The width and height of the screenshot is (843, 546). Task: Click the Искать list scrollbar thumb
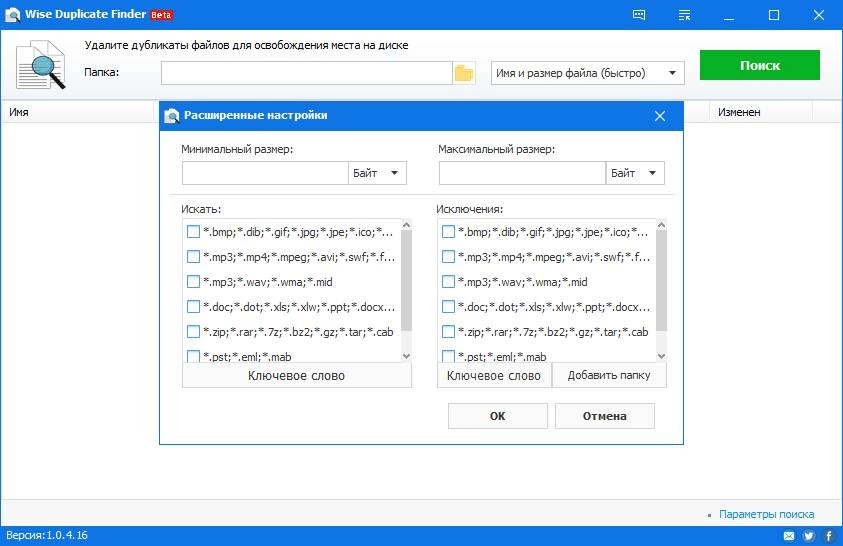pos(406,281)
